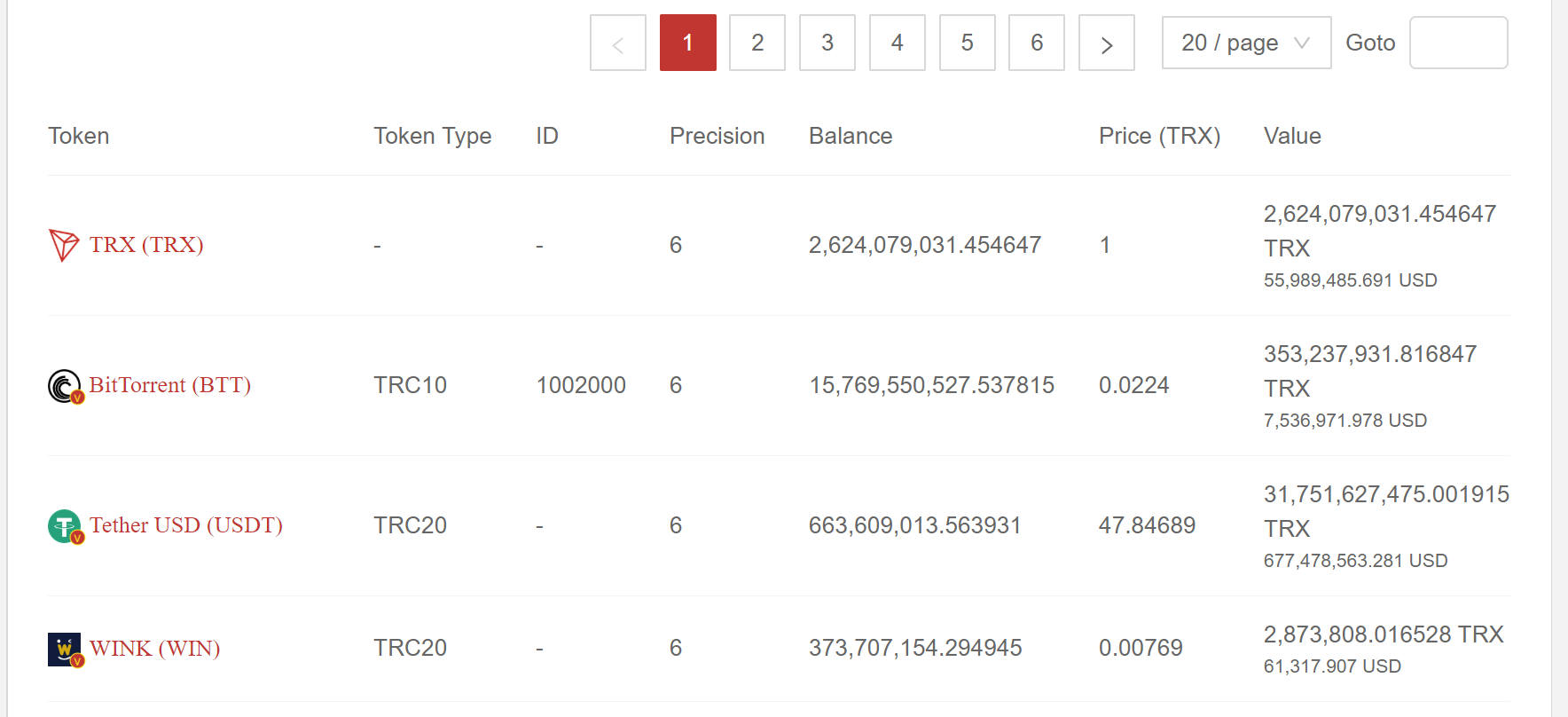Jump to page 4

[x=897, y=43]
